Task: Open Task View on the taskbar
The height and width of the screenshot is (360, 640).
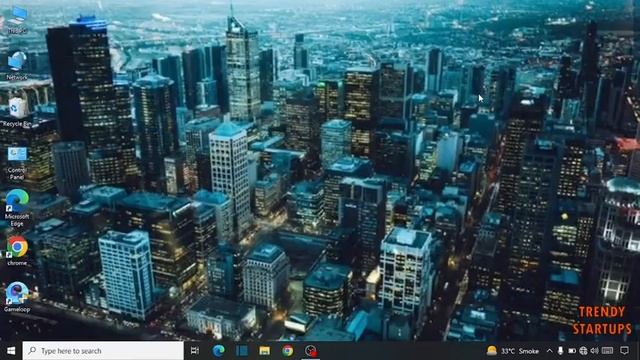Action: (195, 351)
